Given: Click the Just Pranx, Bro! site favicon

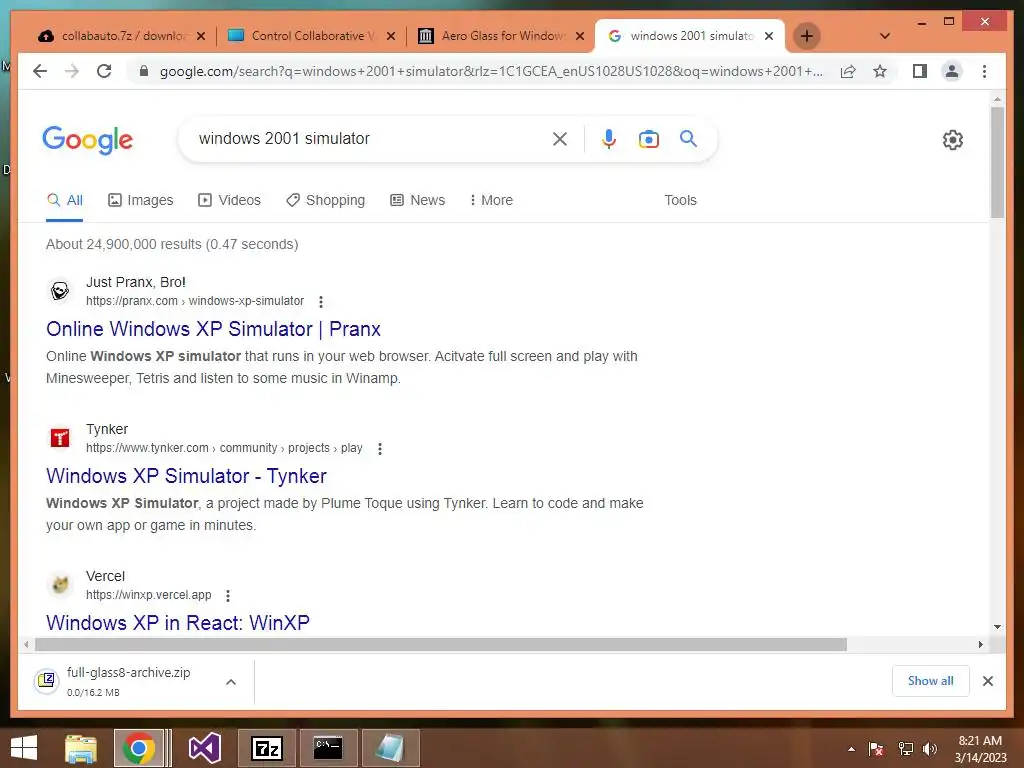Looking at the screenshot, I should [x=60, y=291].
